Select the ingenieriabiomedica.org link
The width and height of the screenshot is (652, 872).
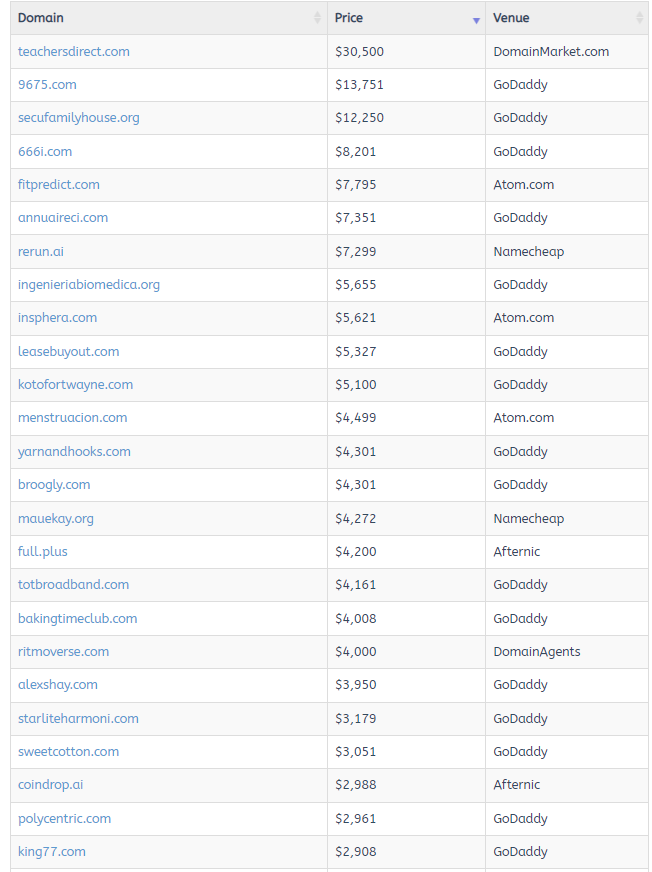tap(89, 285)
